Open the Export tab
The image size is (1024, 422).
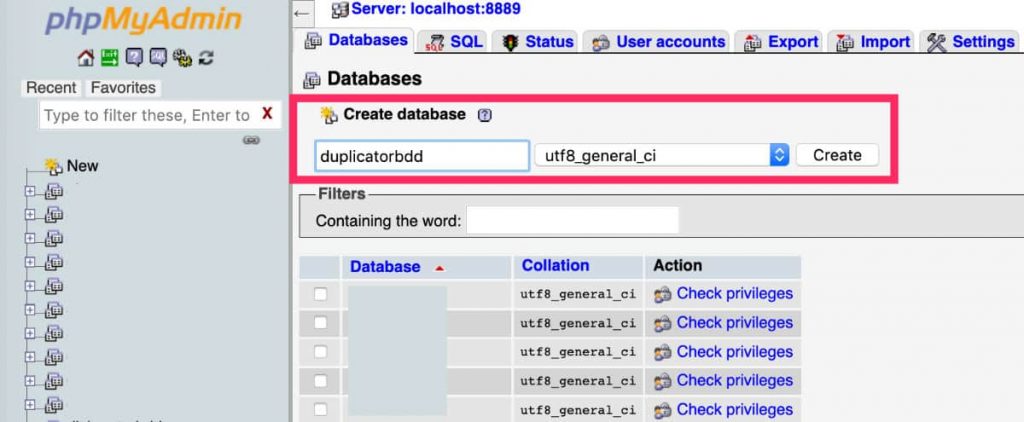781,42
